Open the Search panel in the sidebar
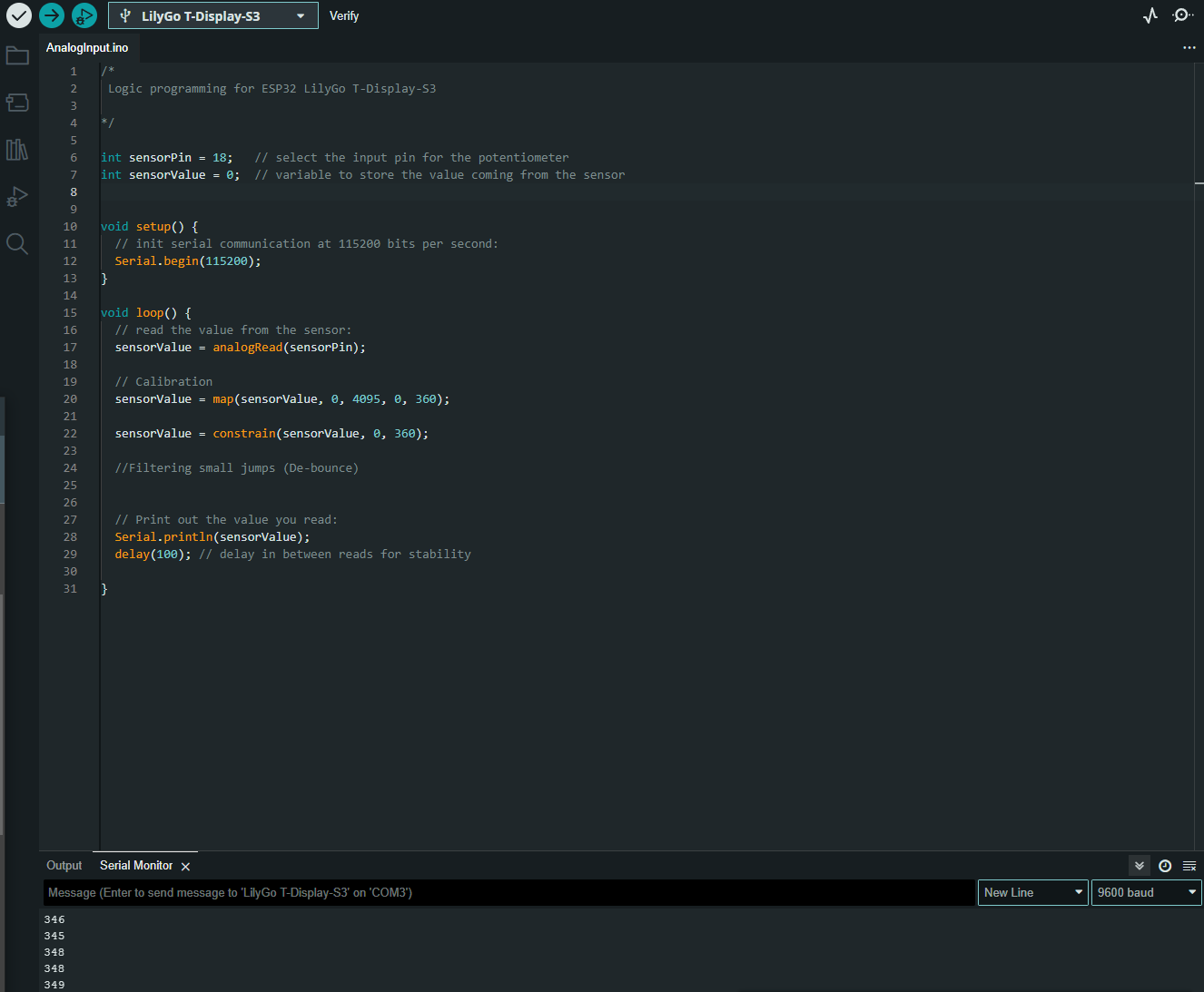This screenshot has width=1204, height=992. 17,243
